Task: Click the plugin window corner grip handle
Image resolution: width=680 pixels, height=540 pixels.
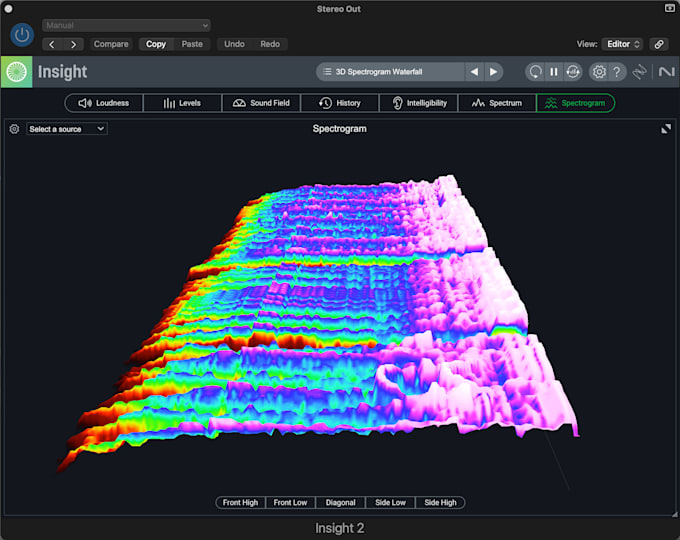Action: click(x=674, y=514)
